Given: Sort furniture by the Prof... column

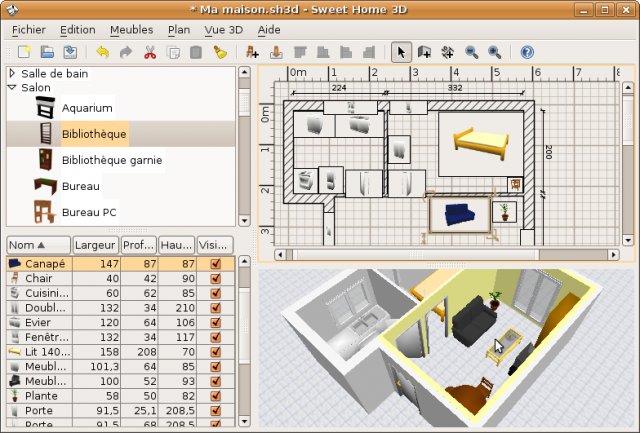Looking at the screenshot, I should [x=139, y=245].
